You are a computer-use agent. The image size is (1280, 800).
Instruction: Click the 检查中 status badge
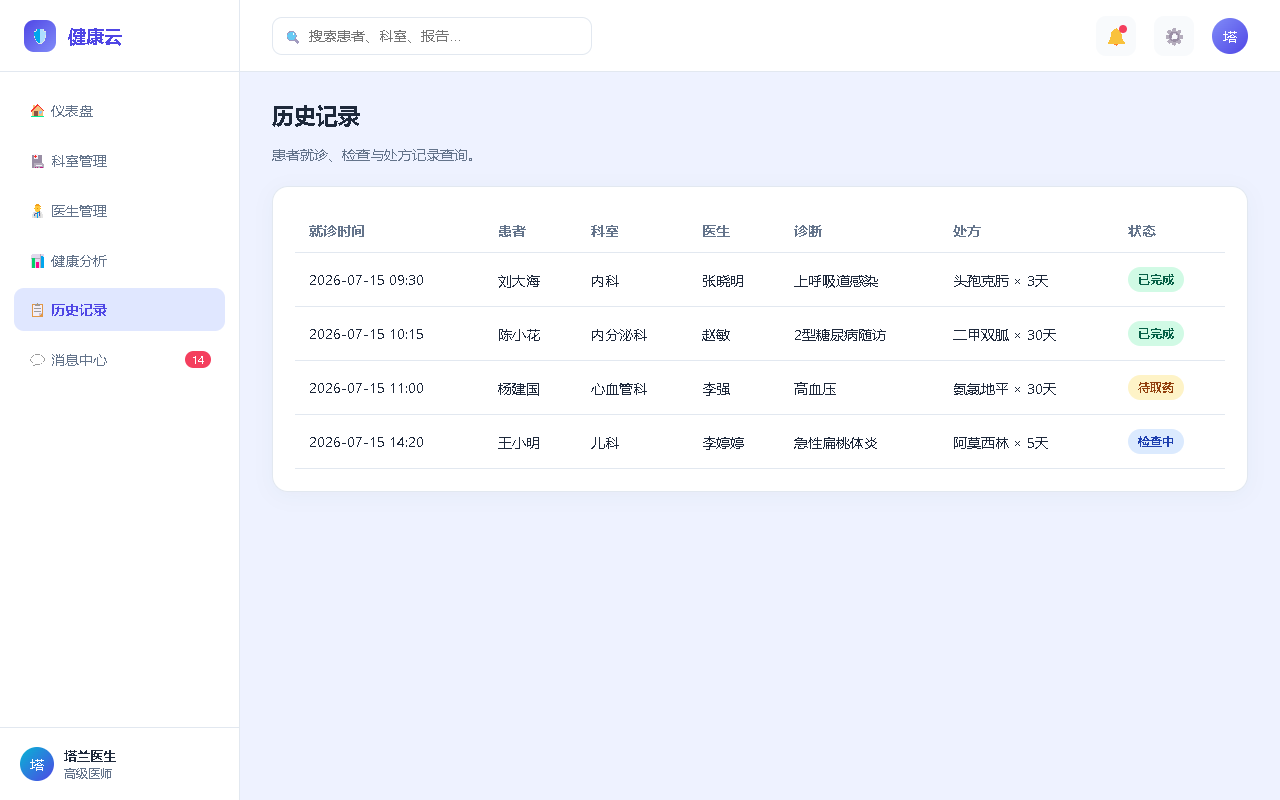1156,442
